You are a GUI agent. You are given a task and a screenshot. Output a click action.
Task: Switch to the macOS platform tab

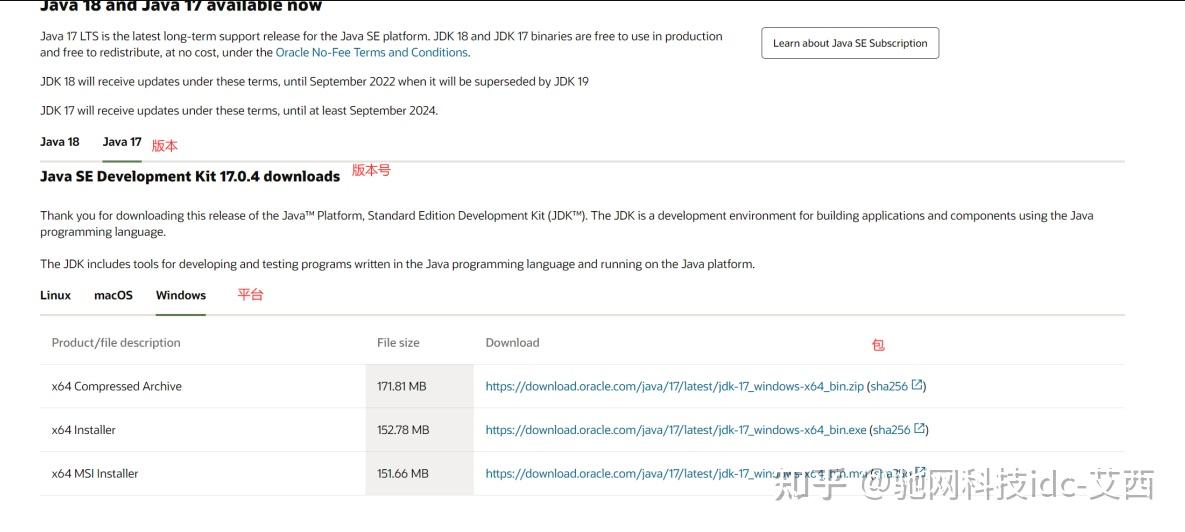point(113,295)
